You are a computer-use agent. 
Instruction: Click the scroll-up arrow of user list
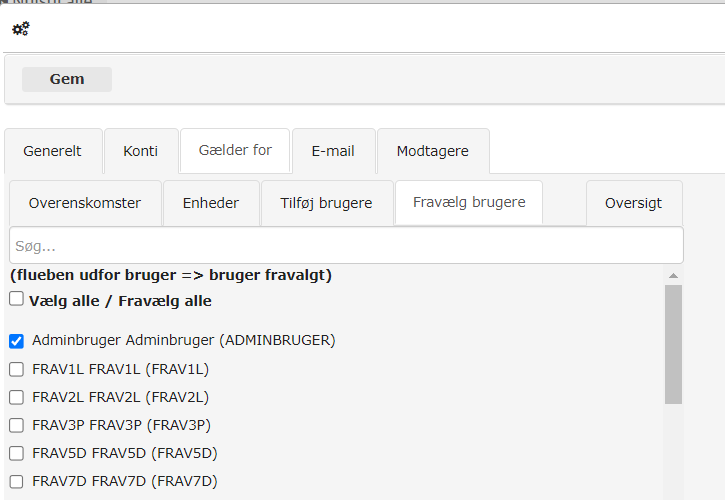[x=673, y=276]
